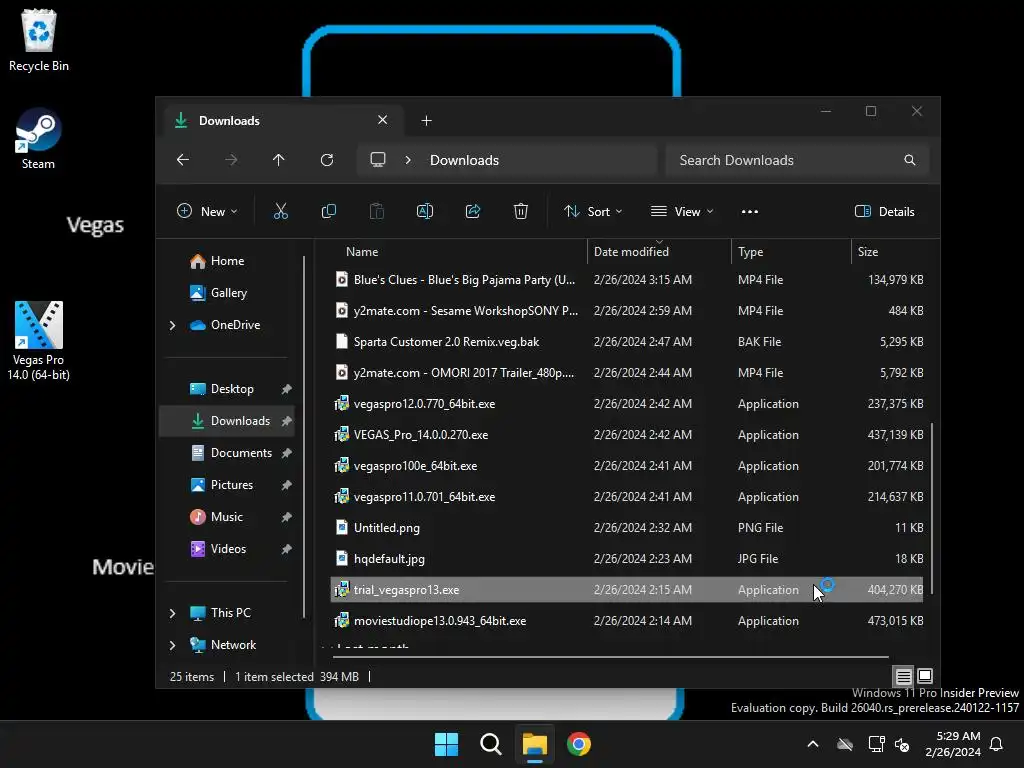1024x768 pixels.
Task: Sort by the Date modified column
Action: (660, 251)
